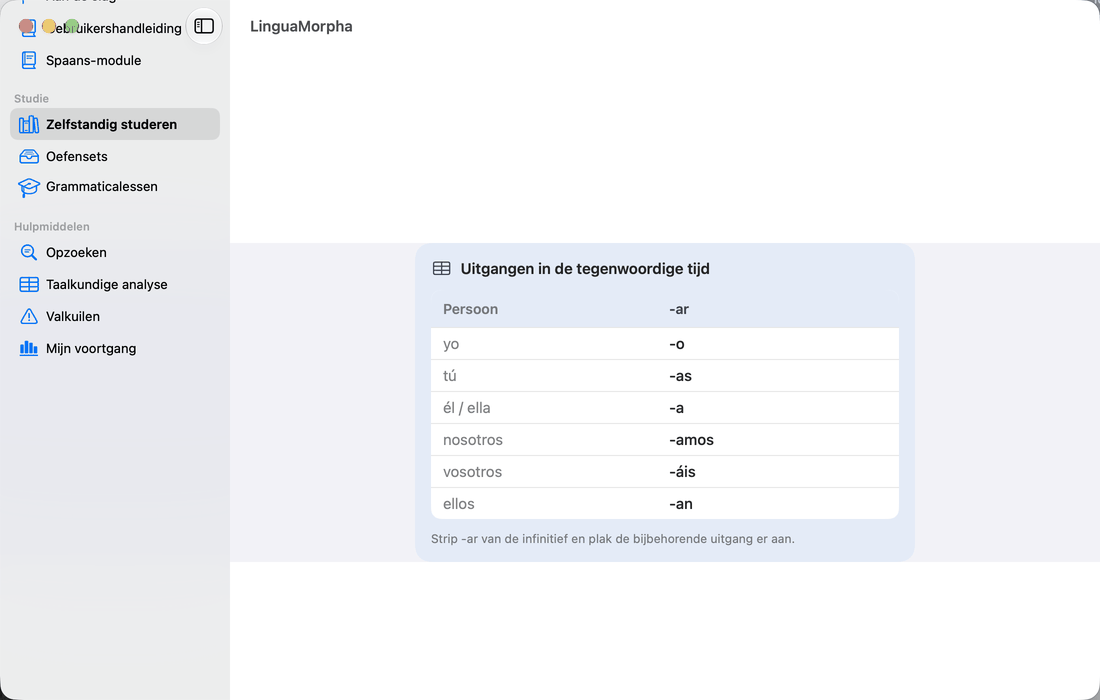
Task: Click the table icon beside Uitgangen heading
Action: coord(441,269)
